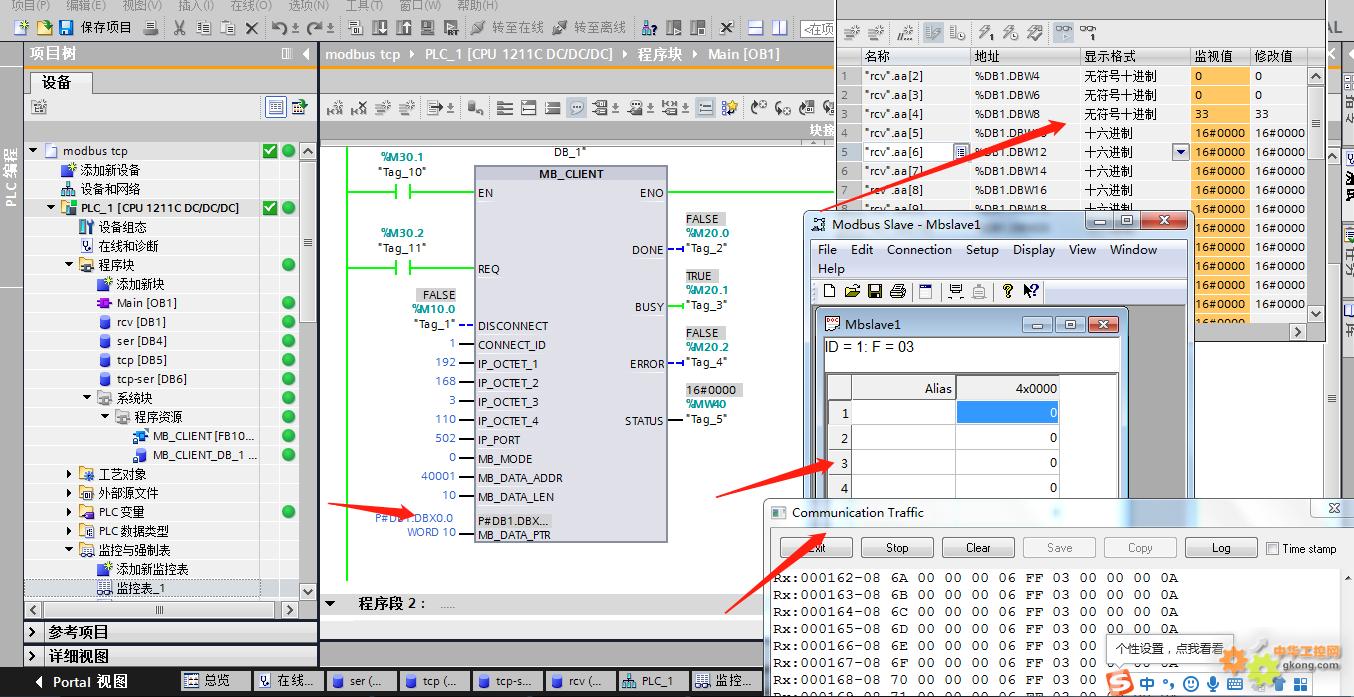Collapse the 项目树 panel with arrow
The image size is (1354, 697).
pyautogui.click(x=306, y=54)
